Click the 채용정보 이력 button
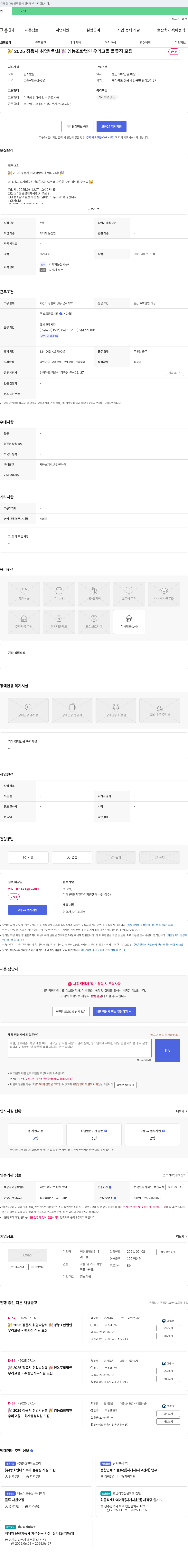Image resolution: width=188 pixels, height=1568 pixels. coord(168,1252)
